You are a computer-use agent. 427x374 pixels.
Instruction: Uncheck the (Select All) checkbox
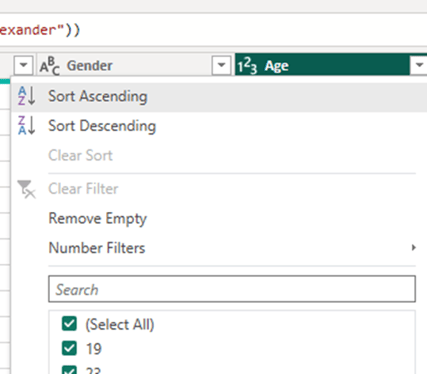(x=69, y=324)
